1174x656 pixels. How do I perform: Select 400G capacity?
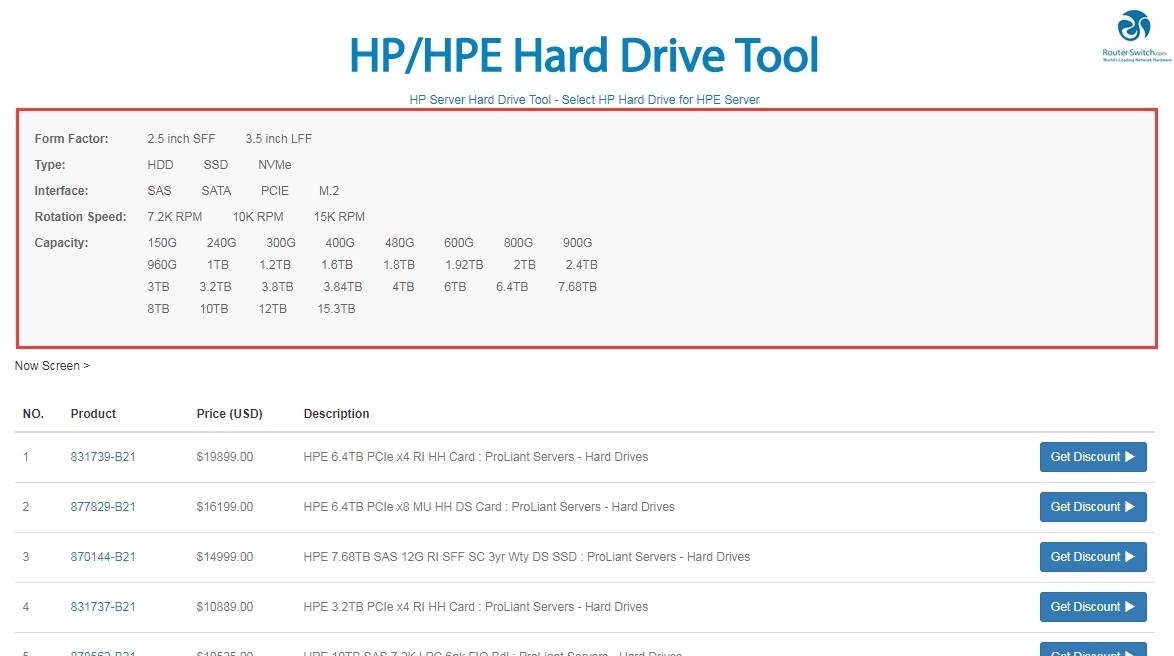340,243
